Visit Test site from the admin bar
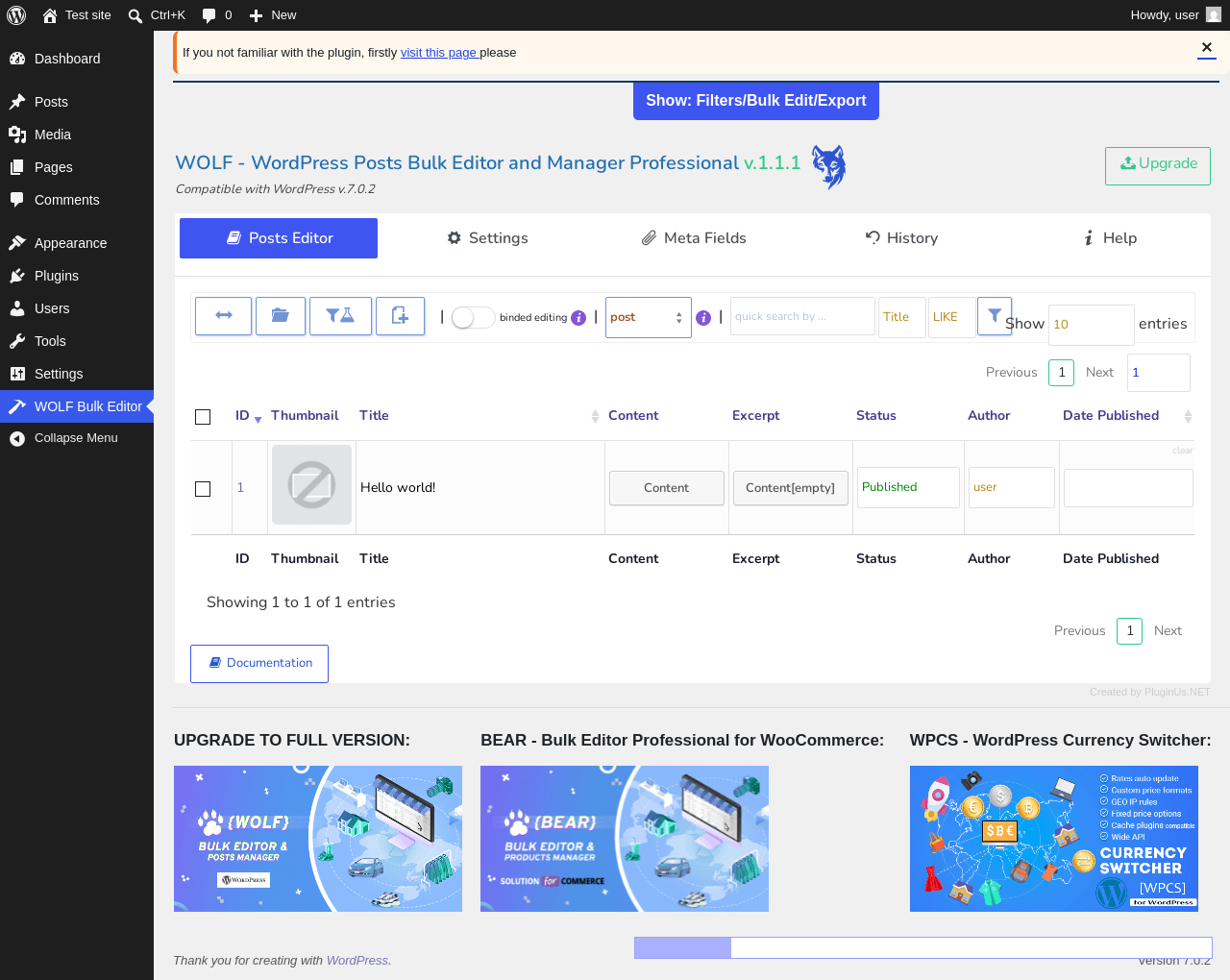 (x=77, y=15)
